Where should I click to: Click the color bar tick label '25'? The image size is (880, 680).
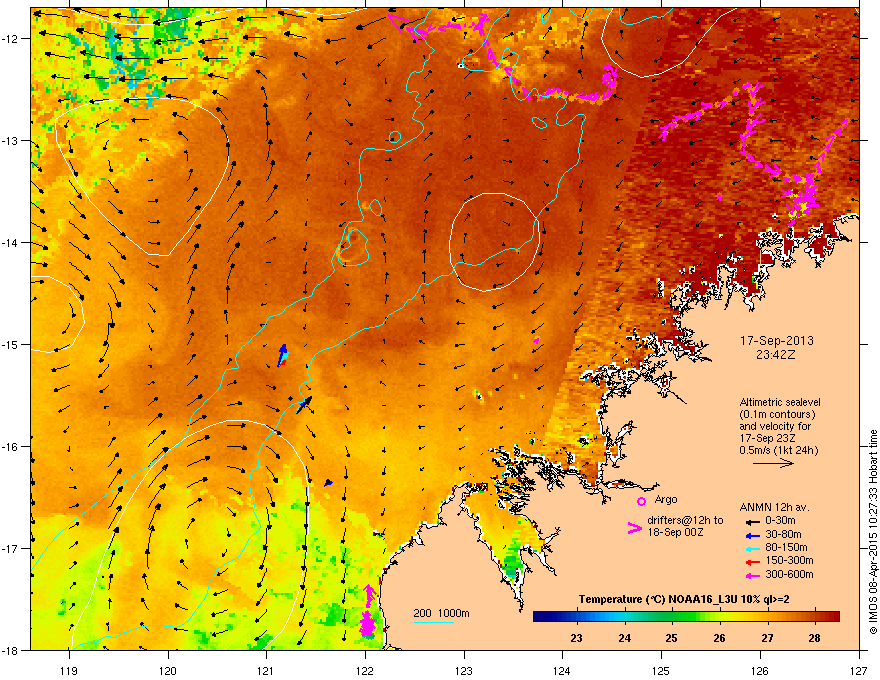[x=671, y=638]
